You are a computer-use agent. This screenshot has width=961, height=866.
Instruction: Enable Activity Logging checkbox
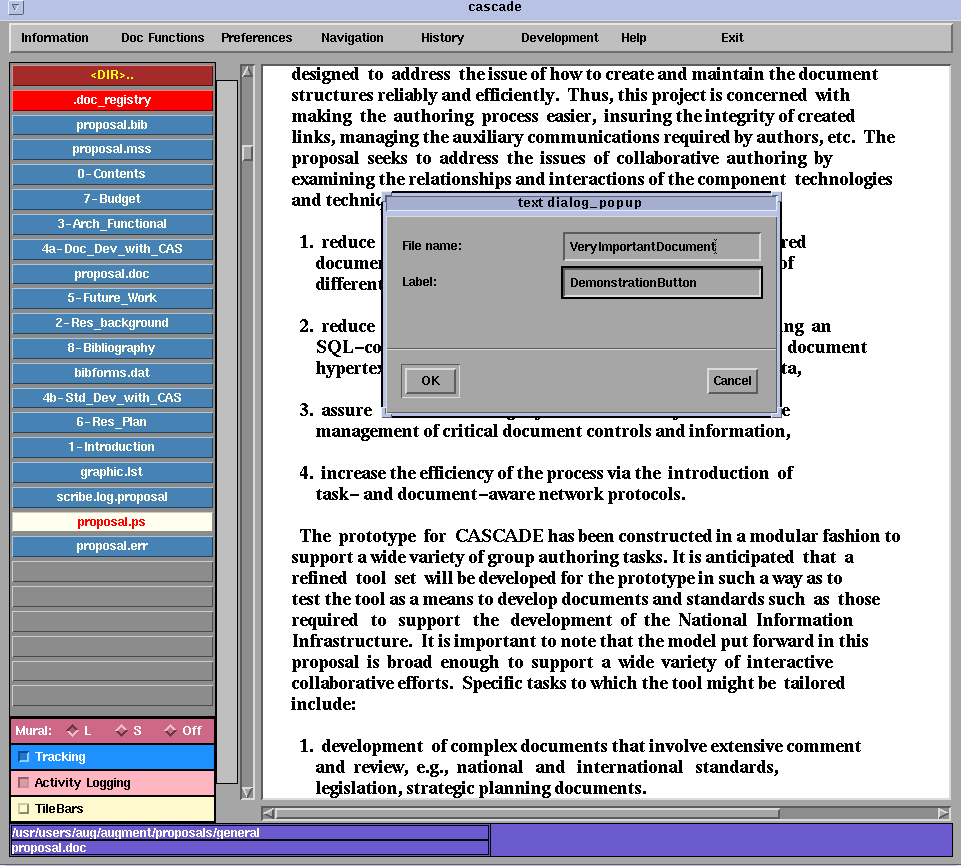tap(24, 783)
